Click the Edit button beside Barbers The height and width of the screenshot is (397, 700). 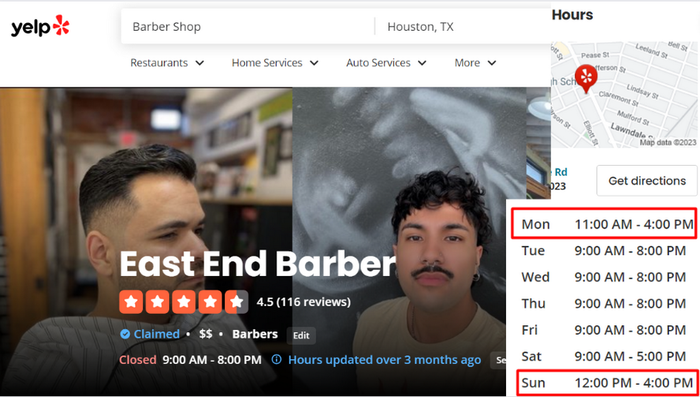(x=301, y=336)
